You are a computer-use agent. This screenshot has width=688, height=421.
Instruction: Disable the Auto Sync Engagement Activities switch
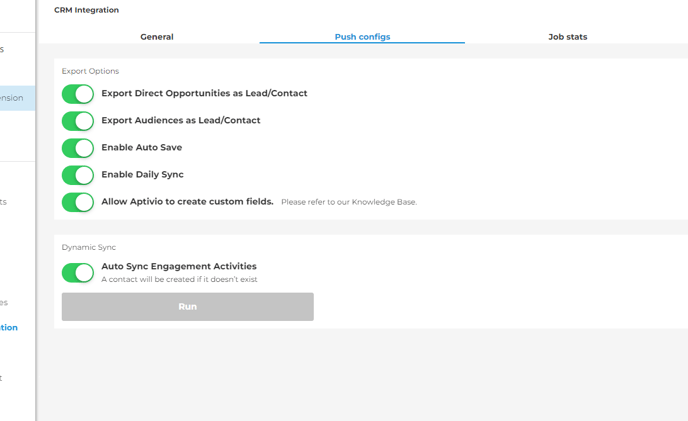[x=78, y=273]
